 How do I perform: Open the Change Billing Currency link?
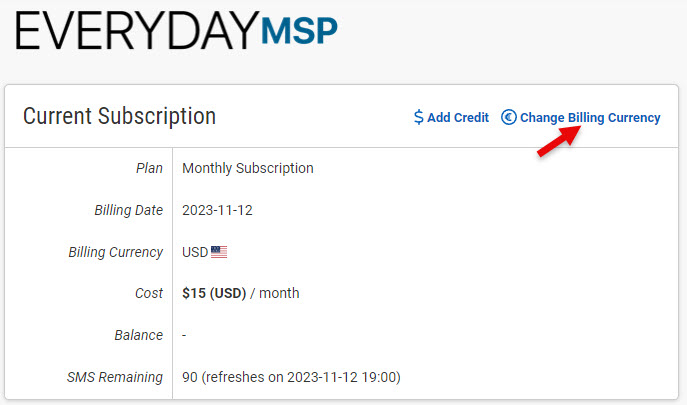[x=590, y=117]
